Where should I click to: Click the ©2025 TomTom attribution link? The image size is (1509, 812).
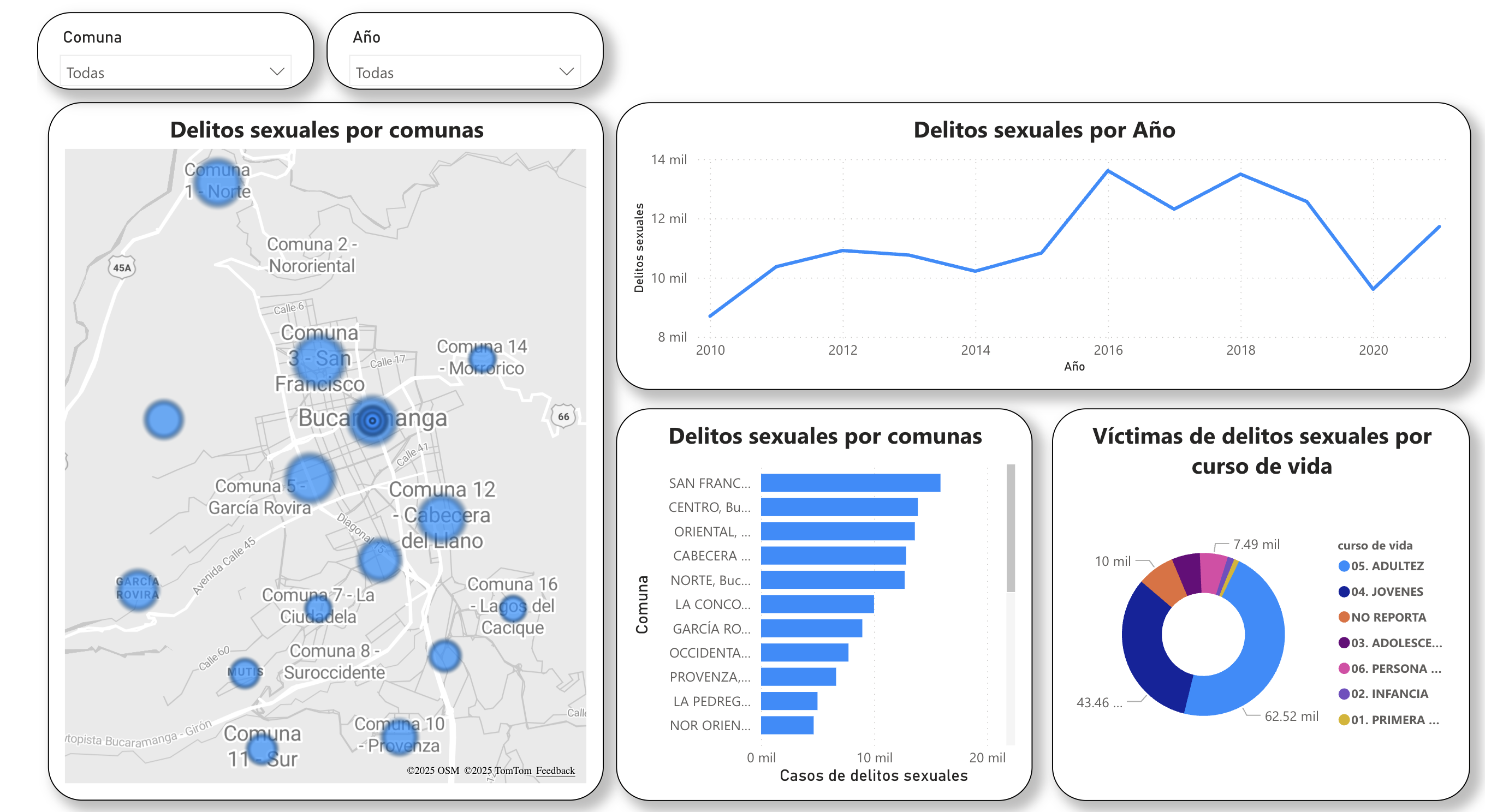(499, 771)
